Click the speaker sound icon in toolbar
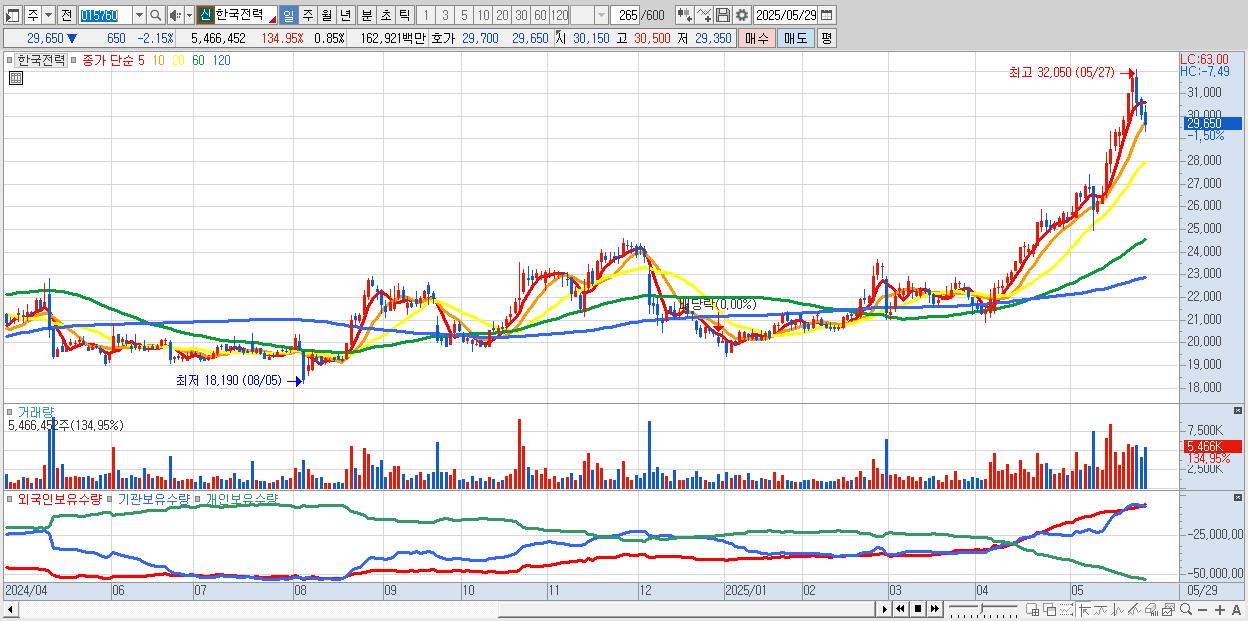Image resolution: width=1248 pixels, height=621 pixels. [175, 15]
